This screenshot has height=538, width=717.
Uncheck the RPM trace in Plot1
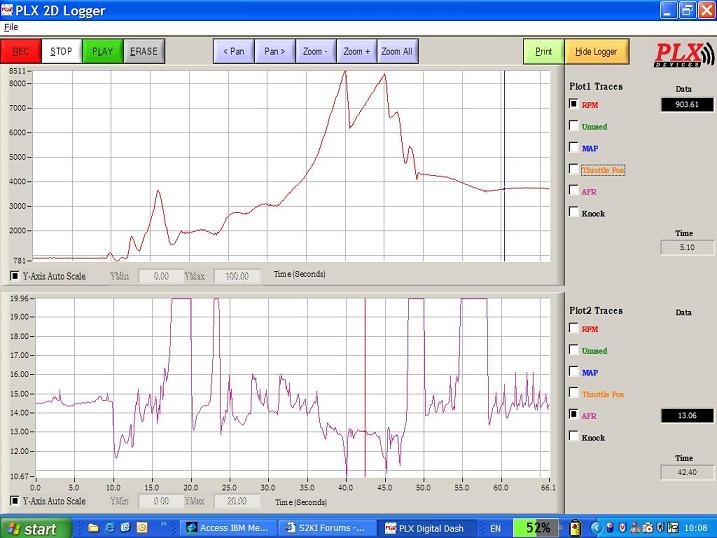click(573, 104)
